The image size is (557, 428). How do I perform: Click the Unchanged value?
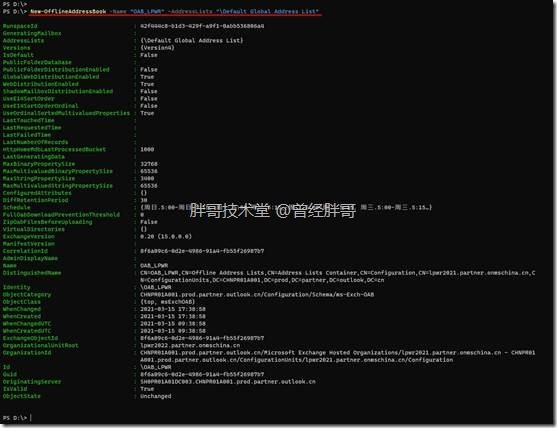point(156,396)
